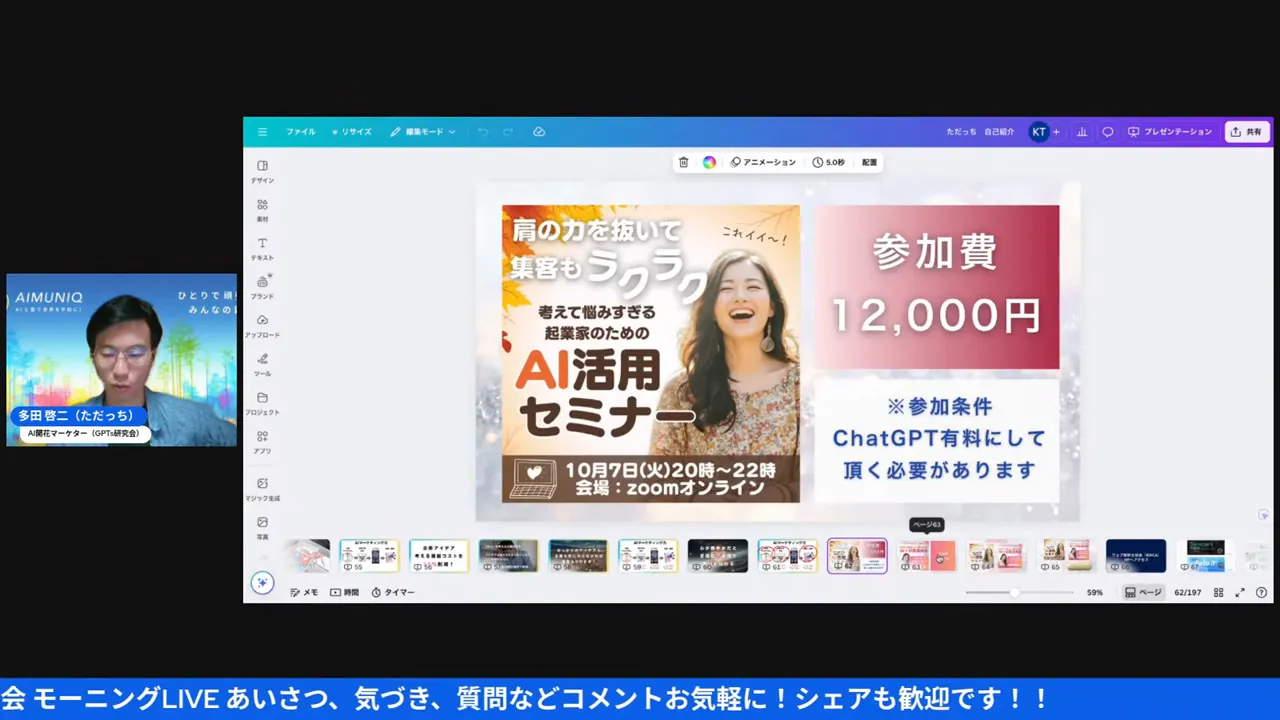Open the ファイル menu
This screenshot has width=1280, height=720.
coord(300,132)
